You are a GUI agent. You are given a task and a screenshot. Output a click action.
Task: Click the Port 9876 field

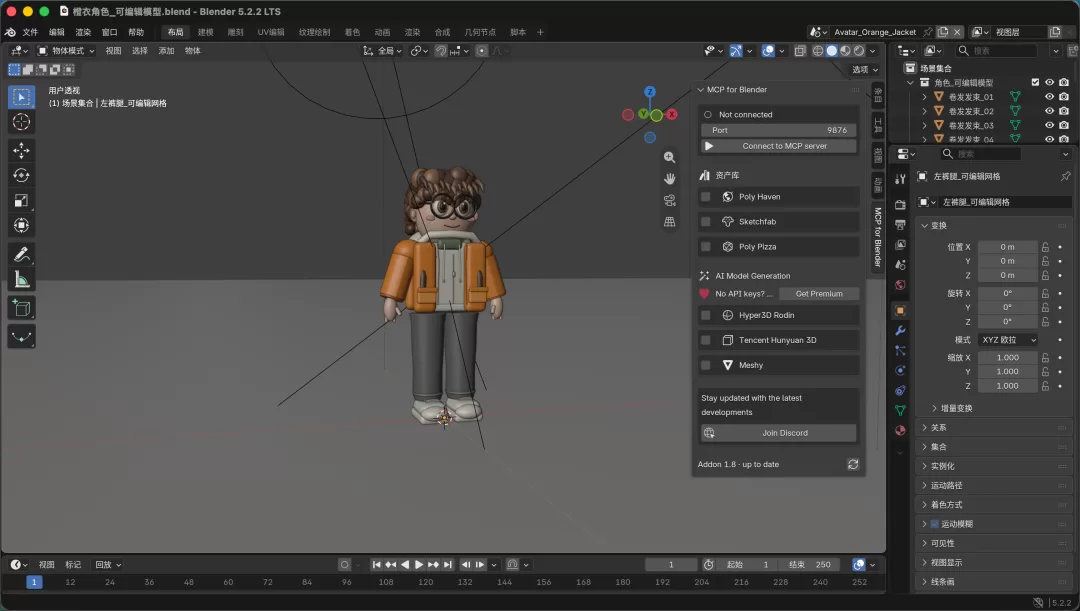point(778,130)
